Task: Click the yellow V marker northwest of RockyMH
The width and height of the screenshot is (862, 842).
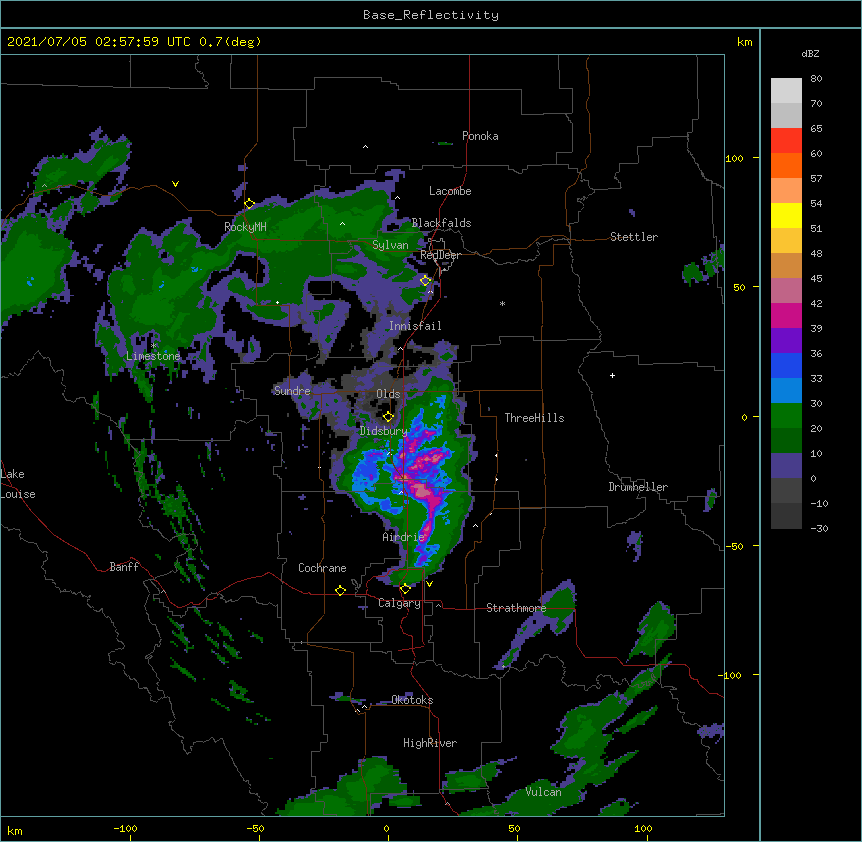Action: tap(175, 184)
